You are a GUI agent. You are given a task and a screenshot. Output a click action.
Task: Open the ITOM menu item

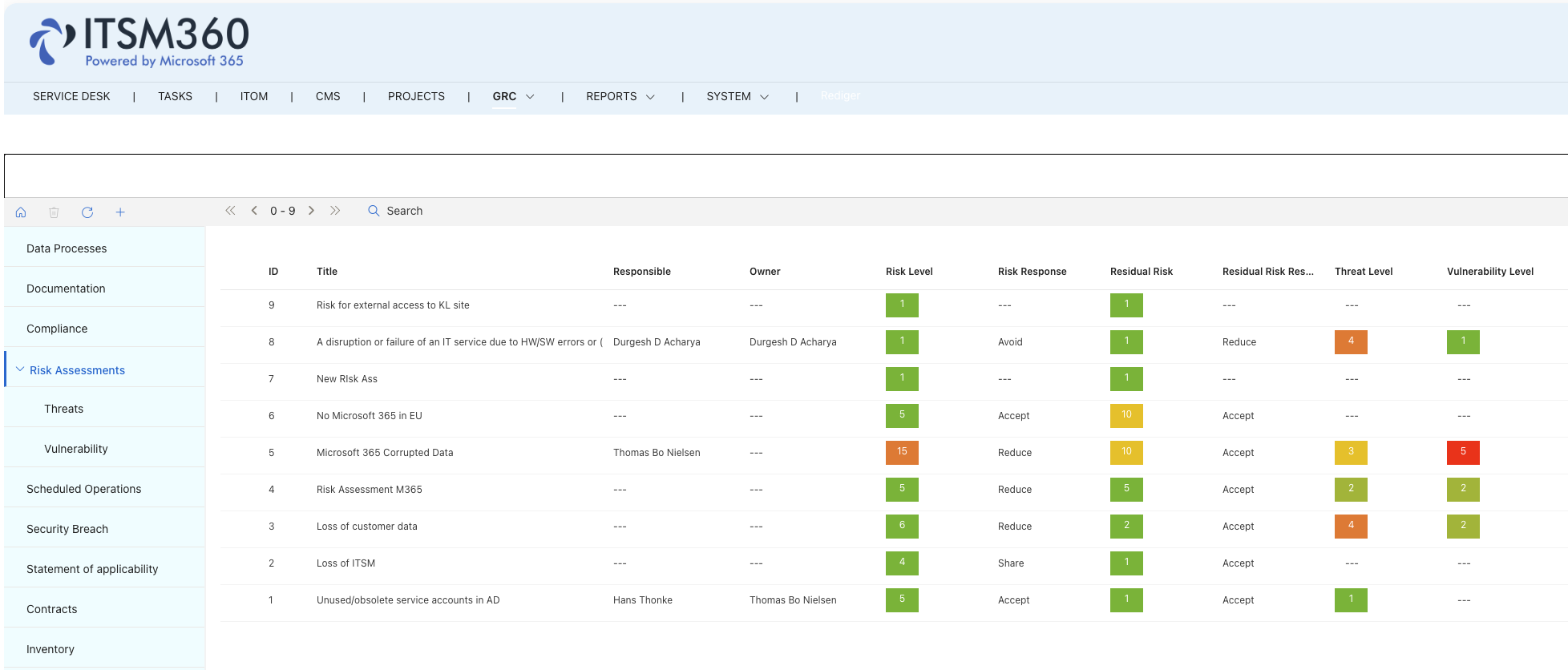(x=254, y=96)
